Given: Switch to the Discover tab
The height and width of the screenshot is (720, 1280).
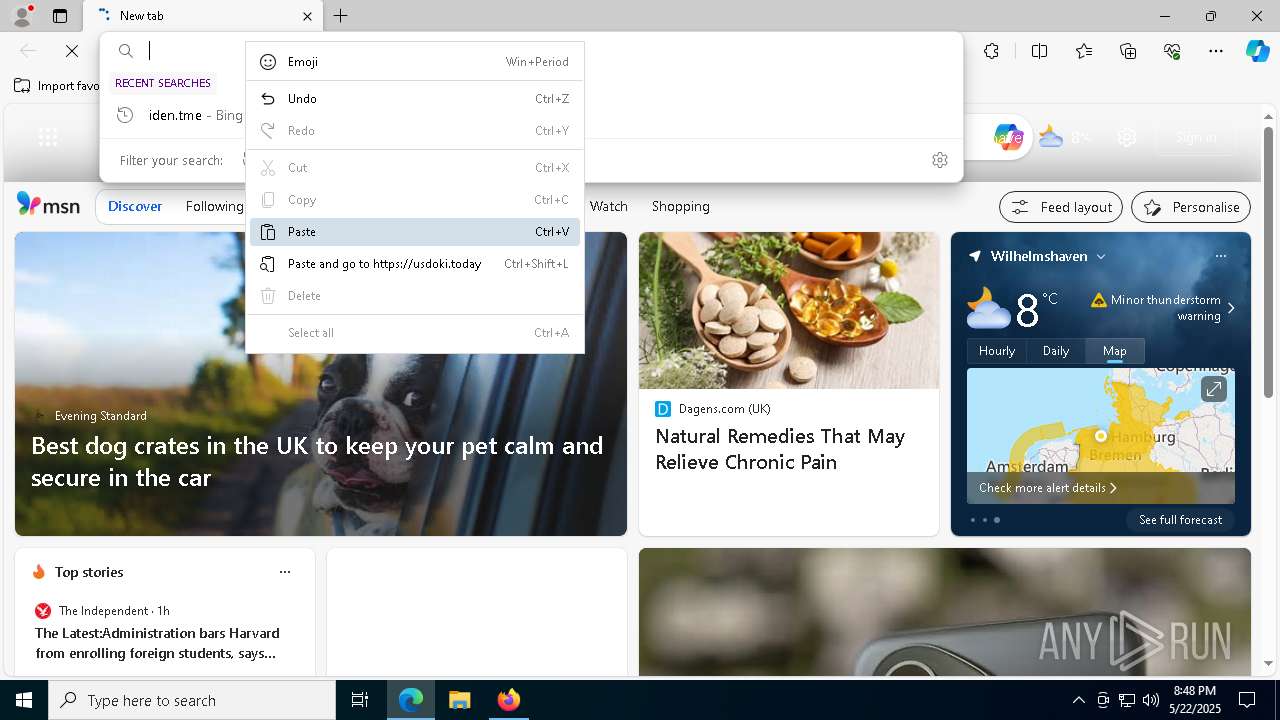Looking at the screenshot, I should click(135, 206).
